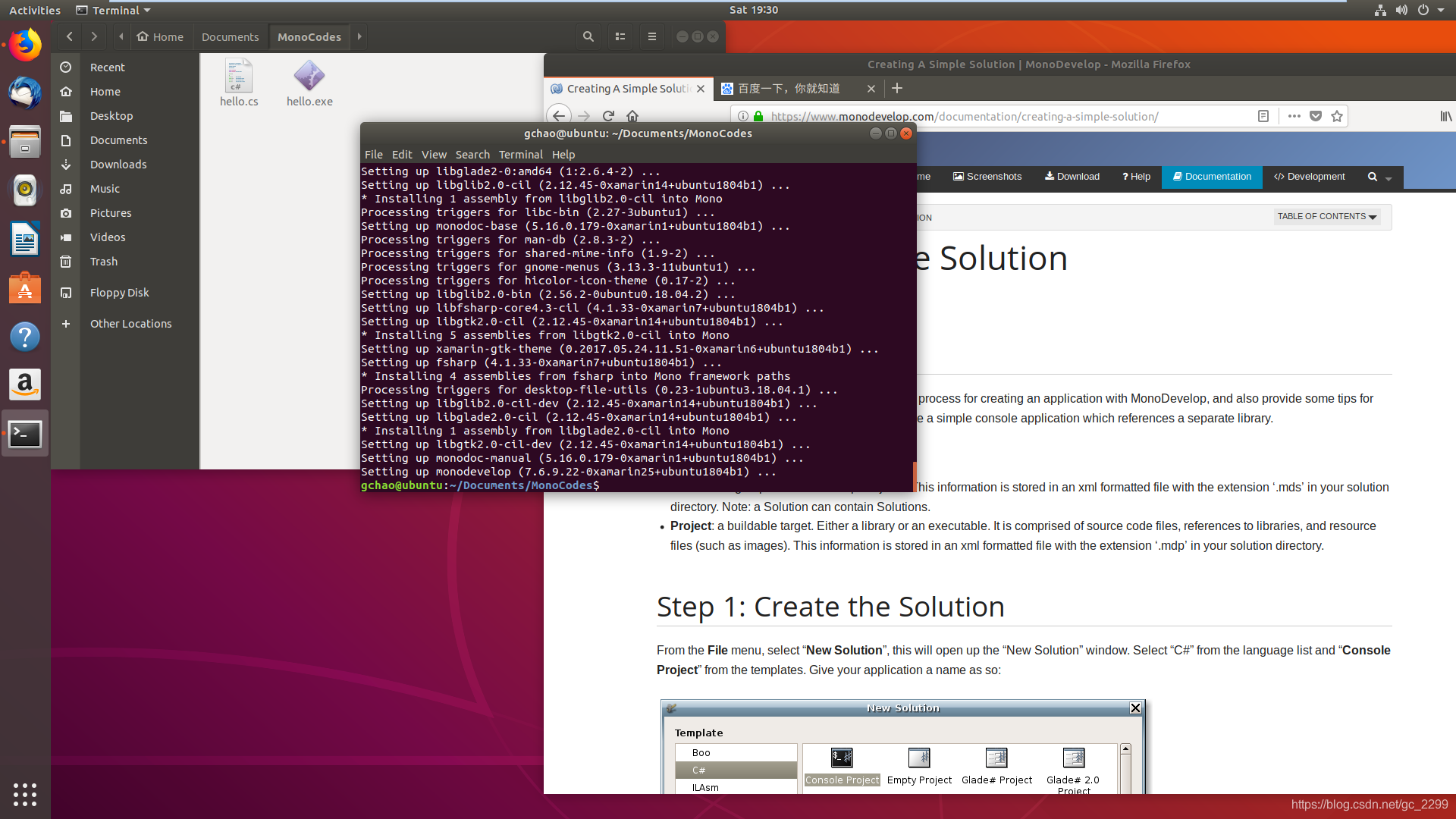Open Show Applications grid in dock
This screenshot has width=1456, height=819.
click(25, 794)
